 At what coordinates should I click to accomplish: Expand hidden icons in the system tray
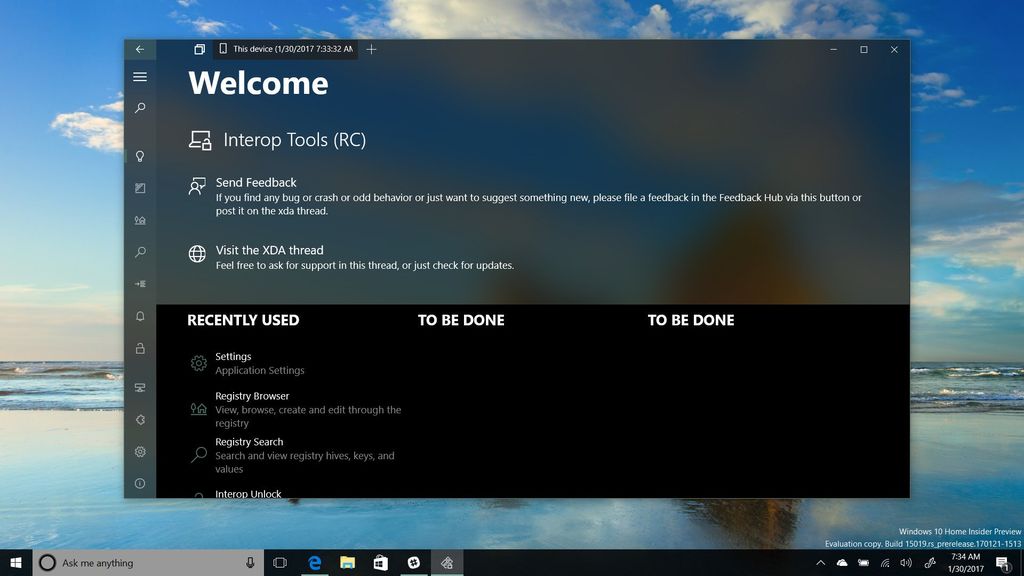point(822,562)
